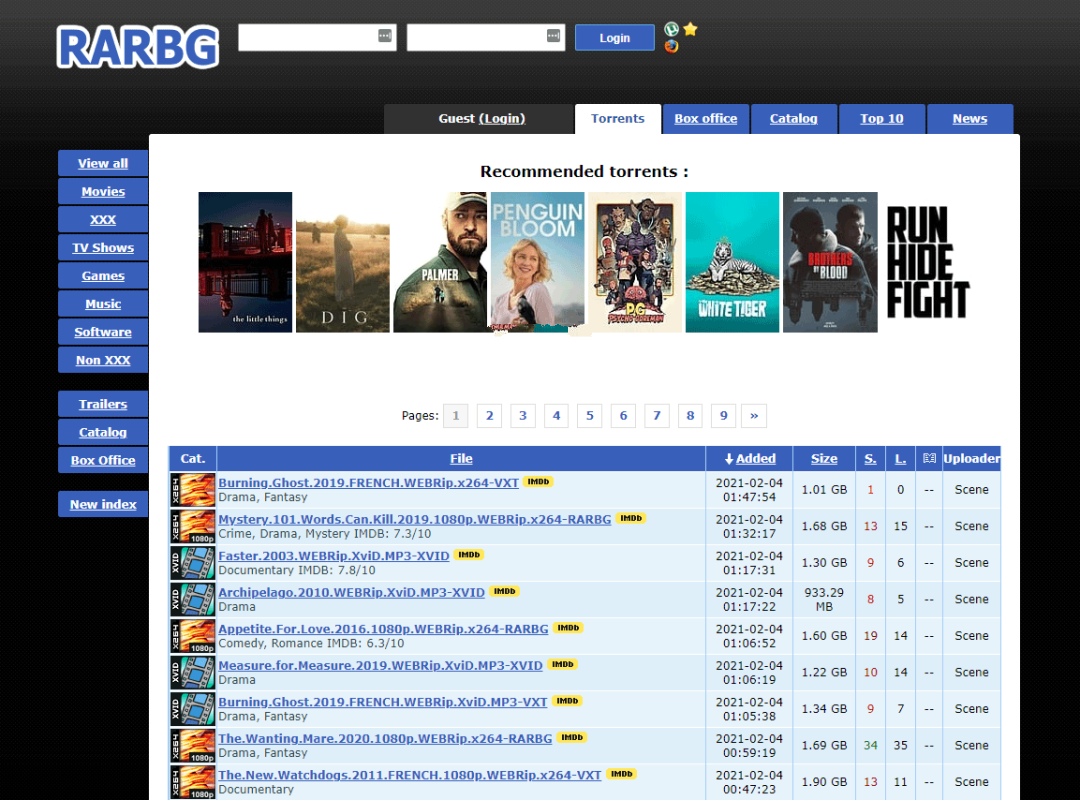Screen dimensions: 1080x800
Task: Focus the text box beside the Login button
Action: [x=486, y=37]
